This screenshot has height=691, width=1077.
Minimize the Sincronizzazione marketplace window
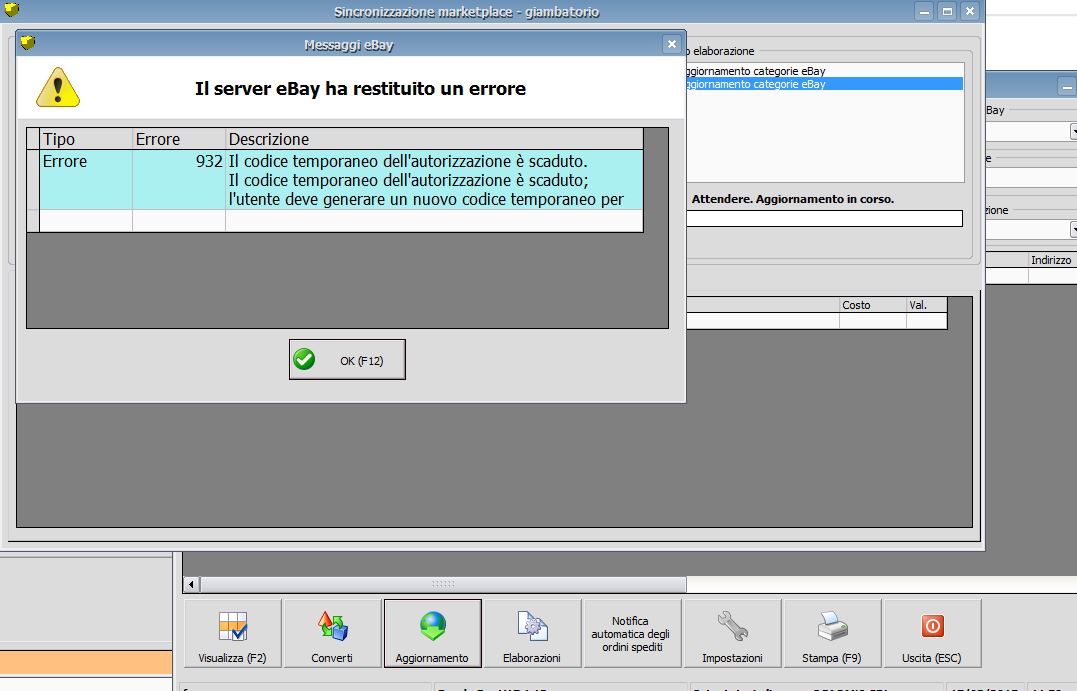point(925,12)
